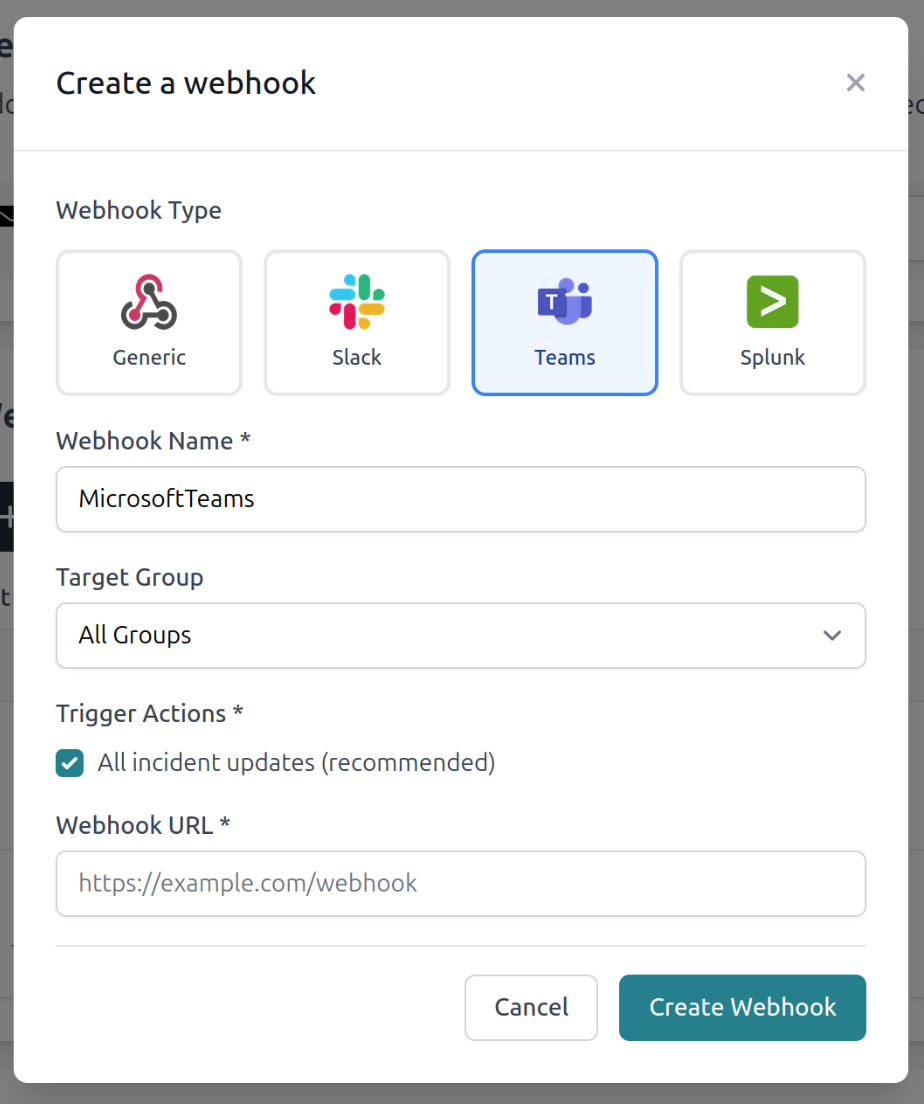Image resolution: width=924 pixels, height=1104 pixels.
Task: Click the All Groups chevron arrow
Action: tap(831, 635)
